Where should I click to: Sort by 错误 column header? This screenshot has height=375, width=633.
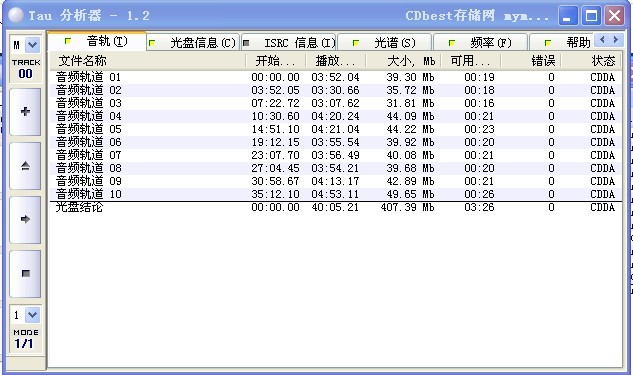click(x=531, y=61)
